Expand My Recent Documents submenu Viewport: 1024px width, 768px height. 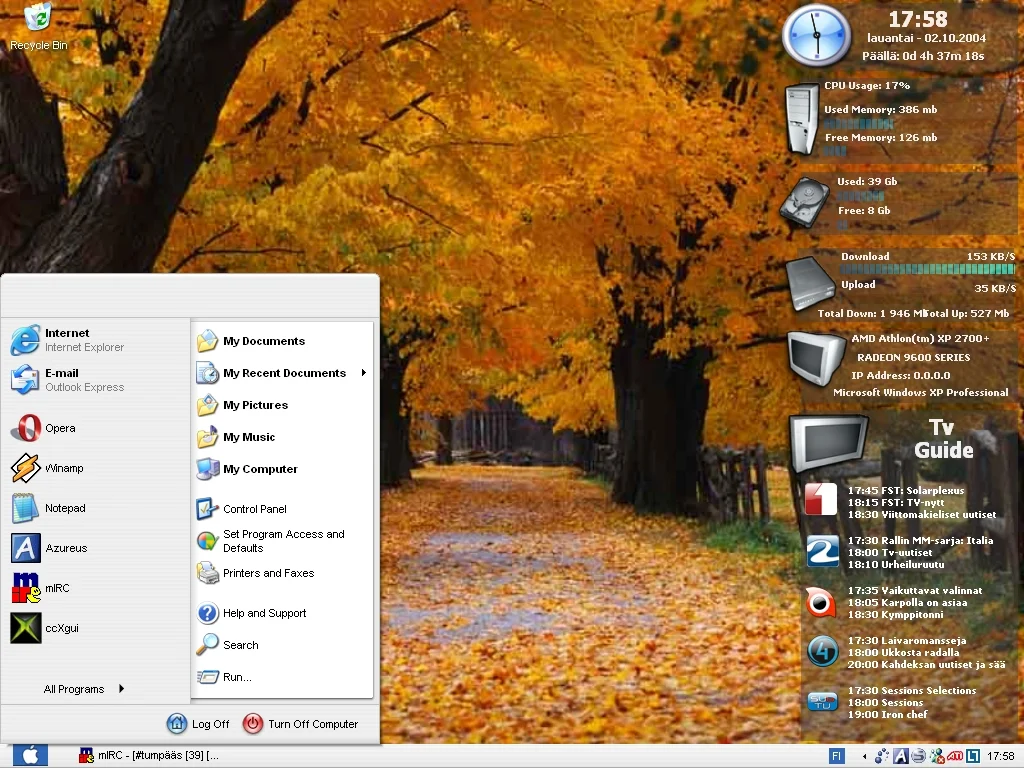click(284, 373)
